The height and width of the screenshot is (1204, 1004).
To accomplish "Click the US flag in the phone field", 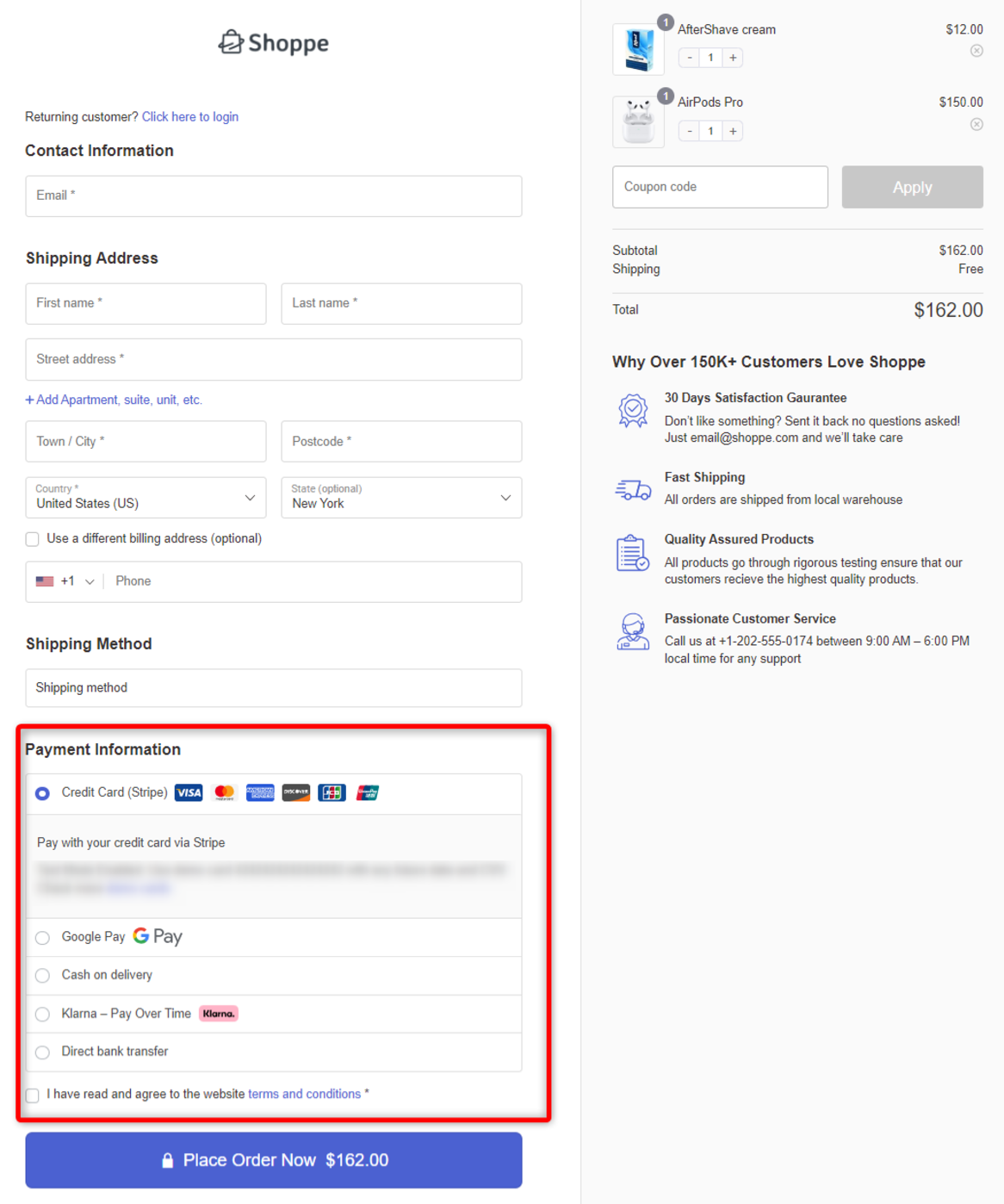I will [46, 580].
